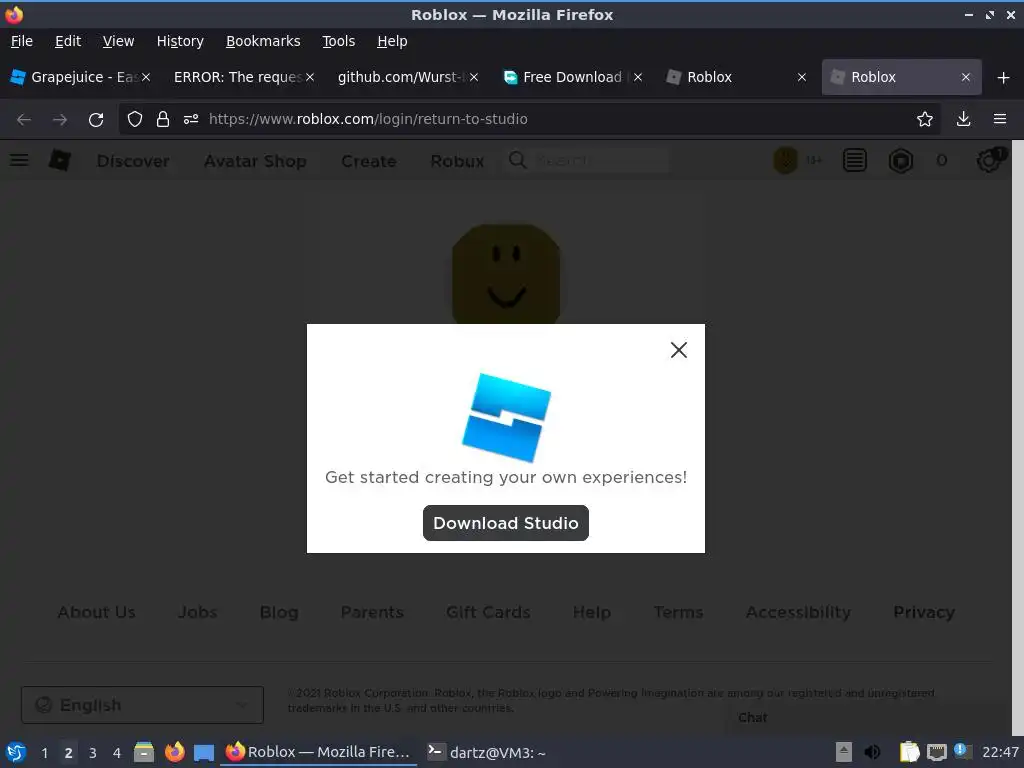Click the Jobs footer link
This screenshot has width=1024, height=768.
[x=197, y=613]
